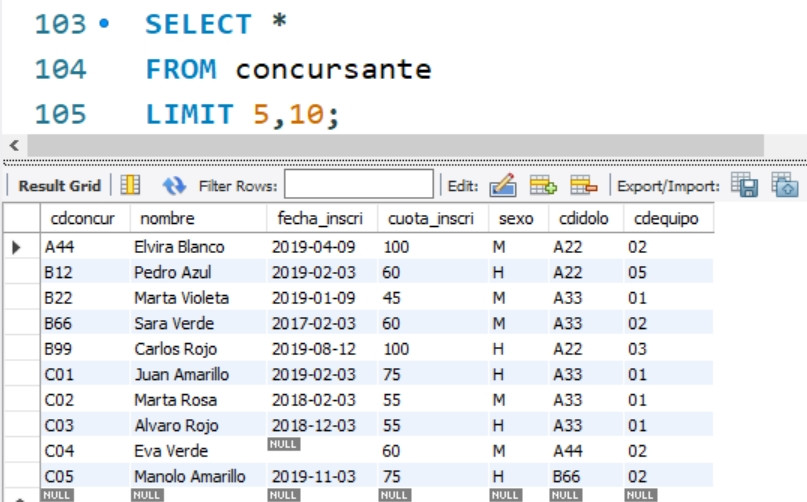Click the cdidolo cell A44 for Eva Verde

coord(586,451)
